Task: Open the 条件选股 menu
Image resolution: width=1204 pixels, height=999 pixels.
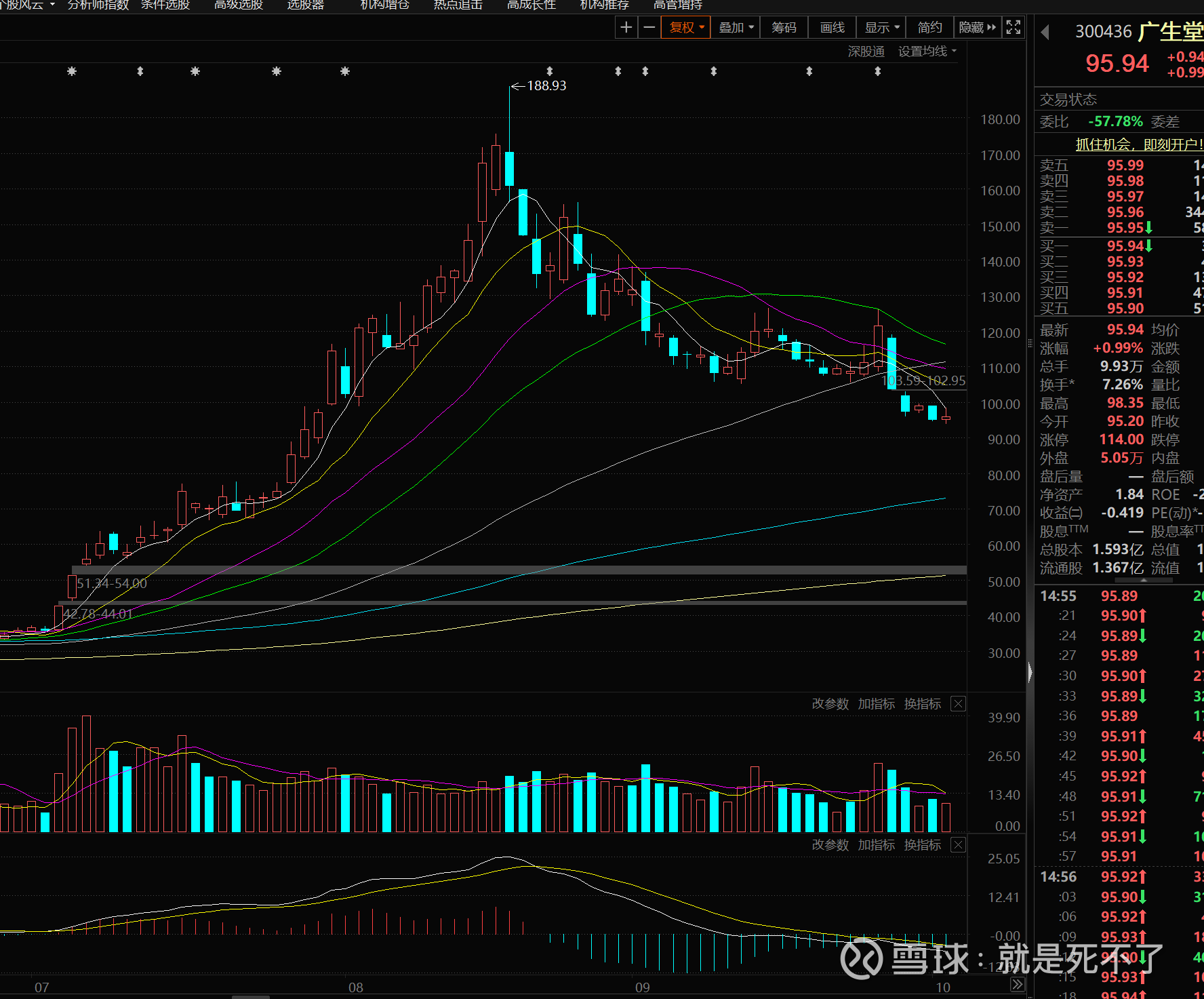Action: tap(165, 5)
